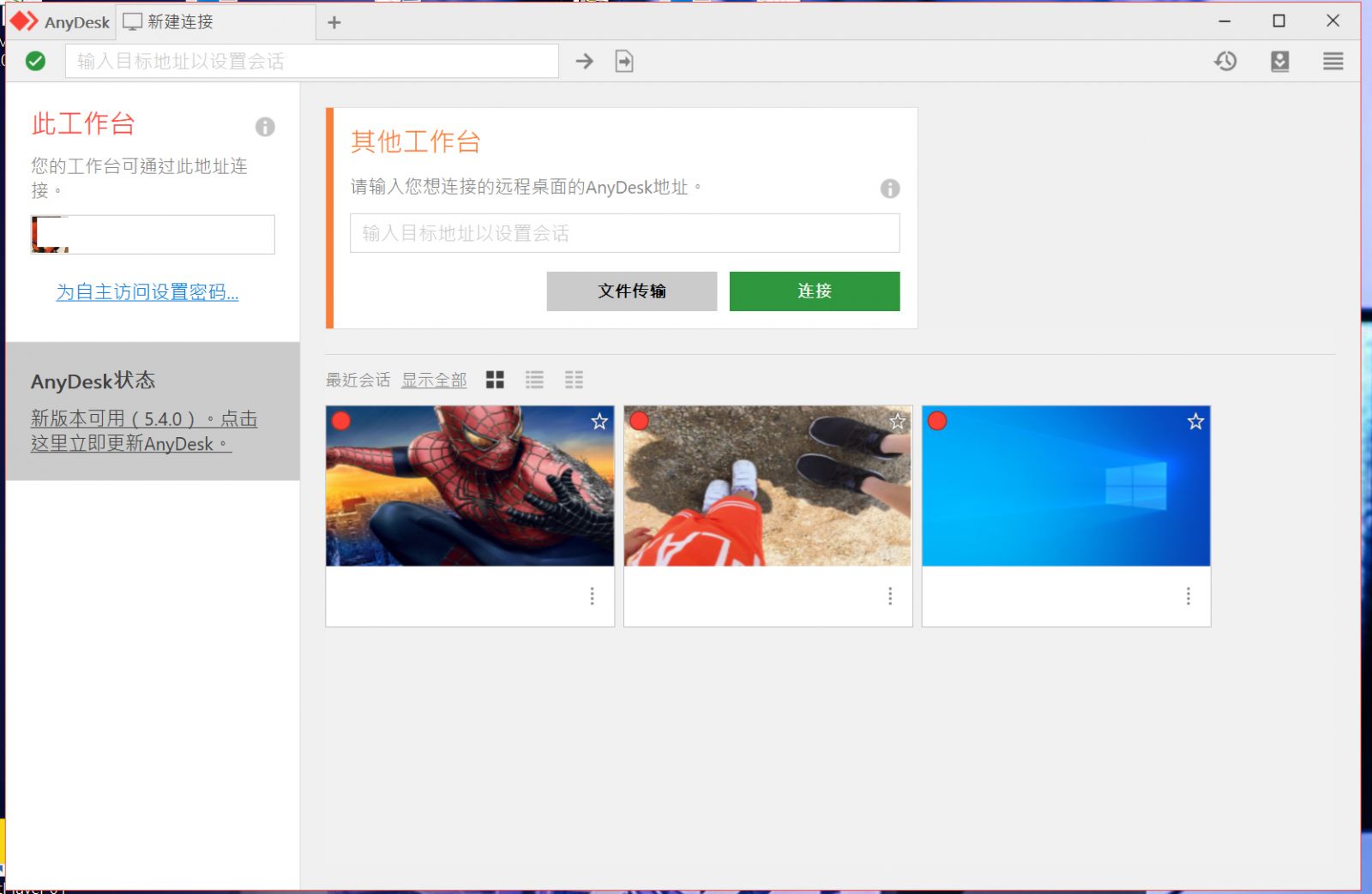Click red status dot on Windows desktop session
The image size is (1372, 894).
pyautogui.click(x=937, y=421)
